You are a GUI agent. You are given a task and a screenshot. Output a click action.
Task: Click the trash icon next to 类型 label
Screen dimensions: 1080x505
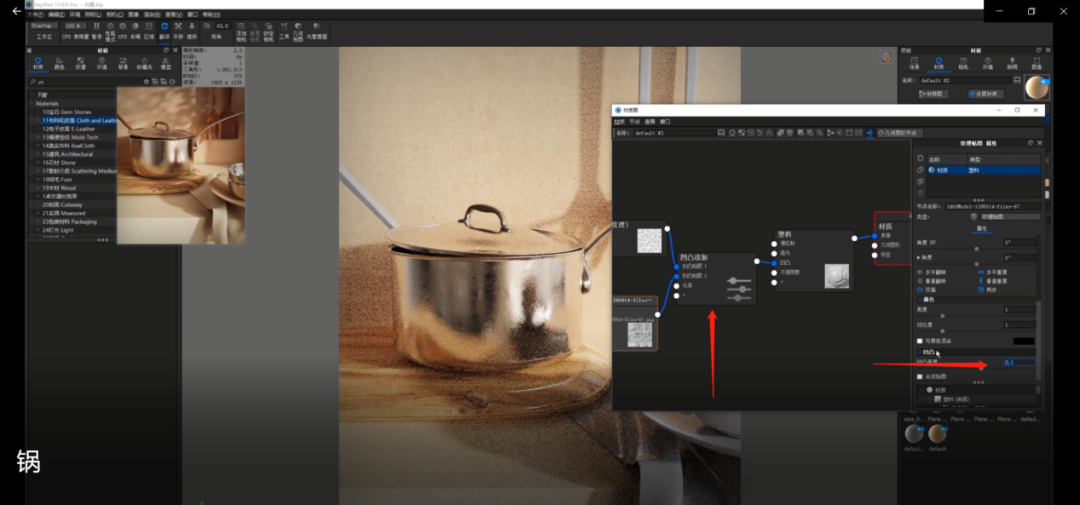pos(974,216)
